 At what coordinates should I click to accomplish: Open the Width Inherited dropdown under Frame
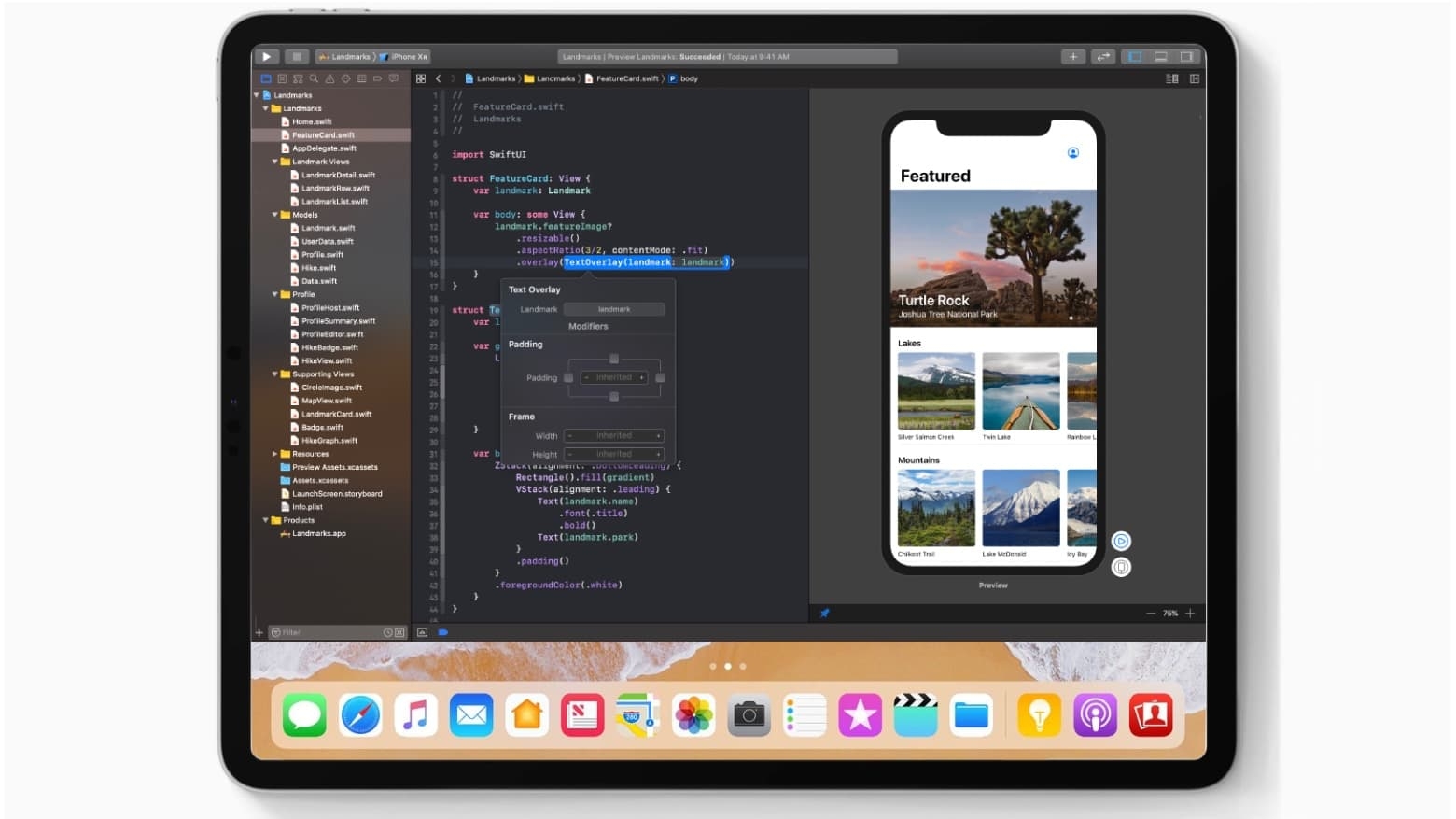coord(613,435)
